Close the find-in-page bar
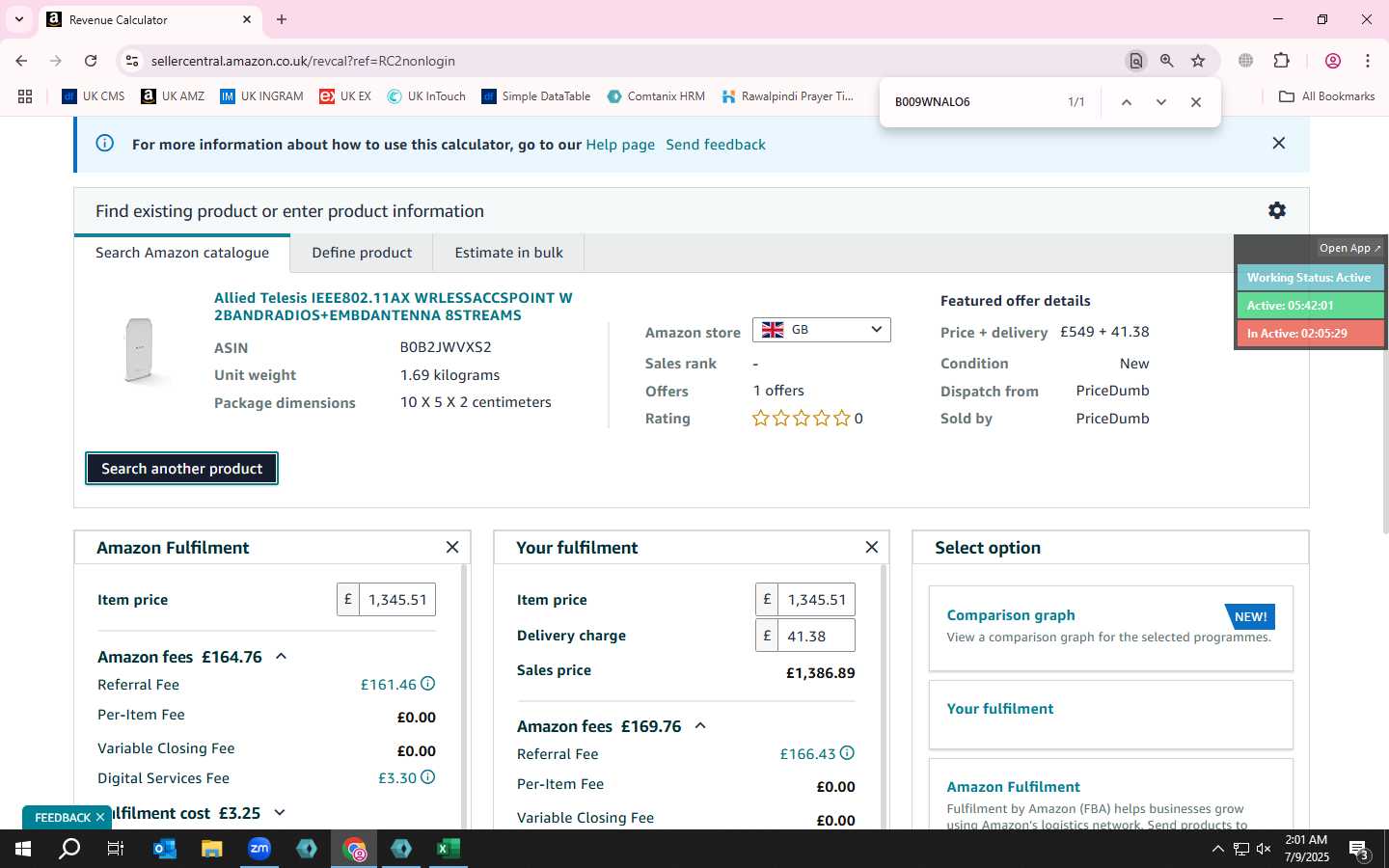 [1196, 102]
